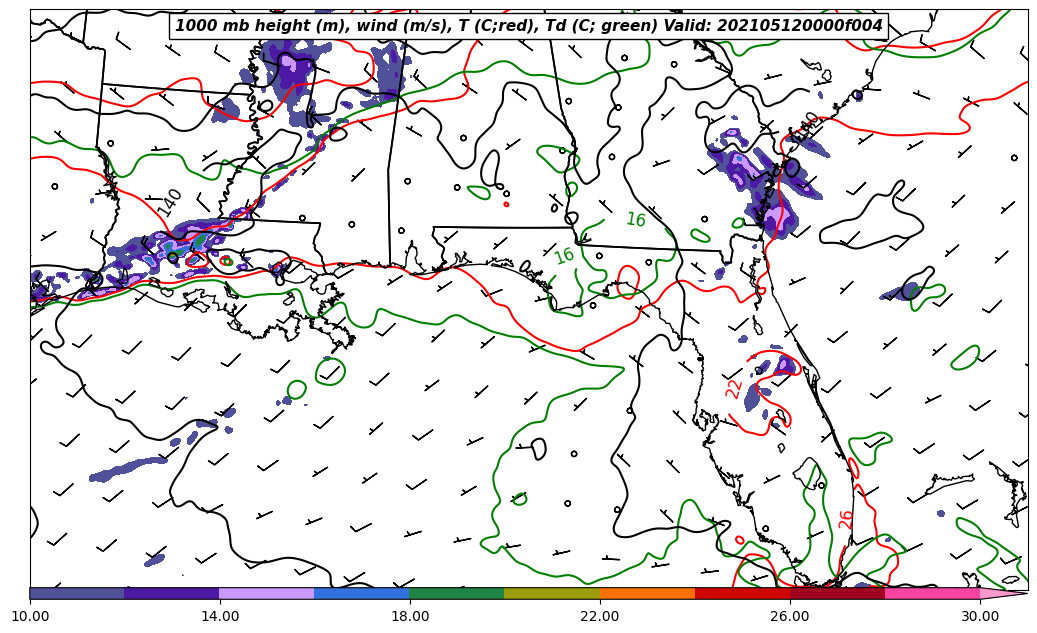Click the plot title text at top
The width and height of the screenshot is (1037, 633).
(x=529, y=26)
